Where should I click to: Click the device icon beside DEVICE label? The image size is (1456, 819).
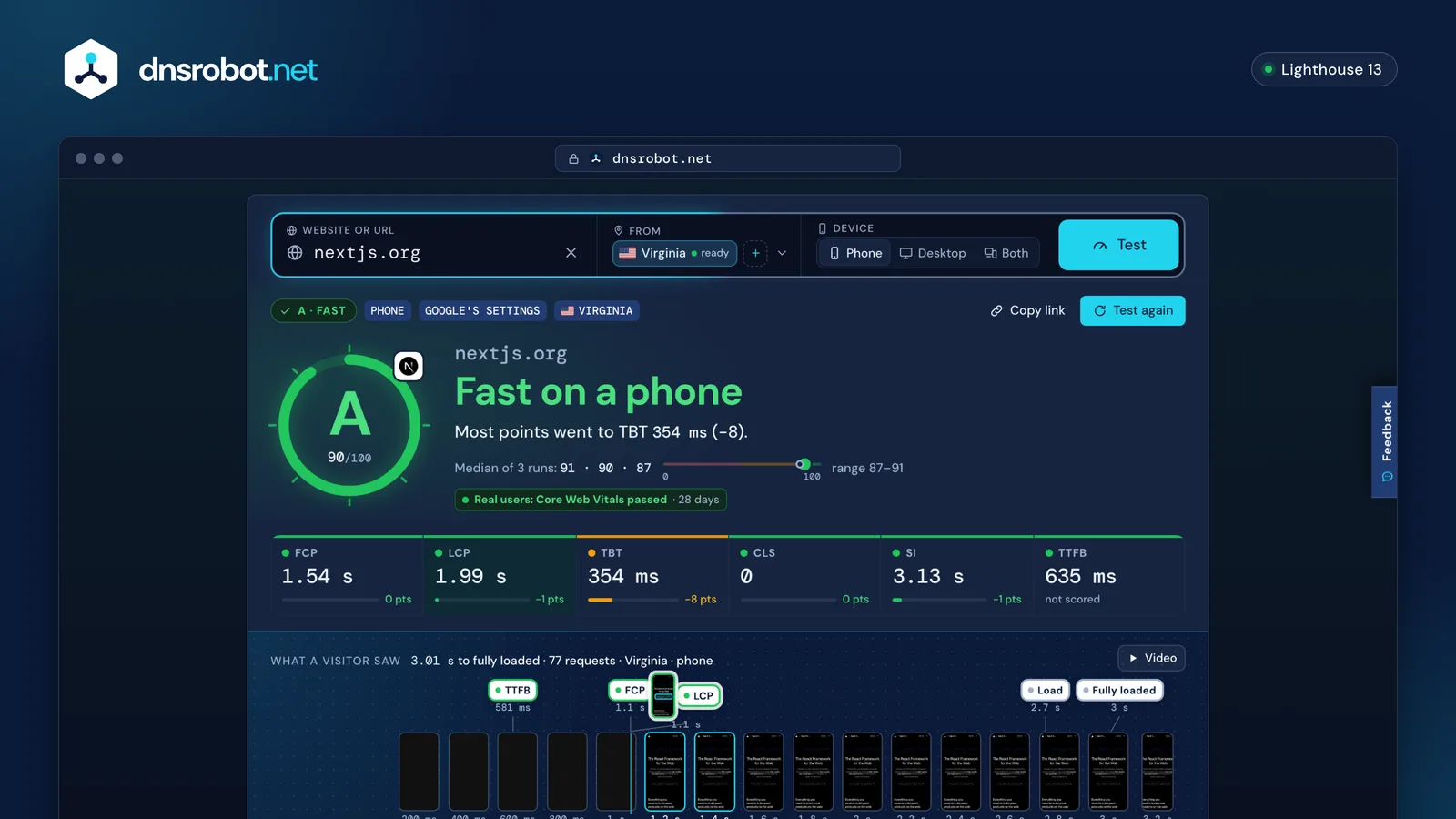pyautogui.click(x=823, y=228)
